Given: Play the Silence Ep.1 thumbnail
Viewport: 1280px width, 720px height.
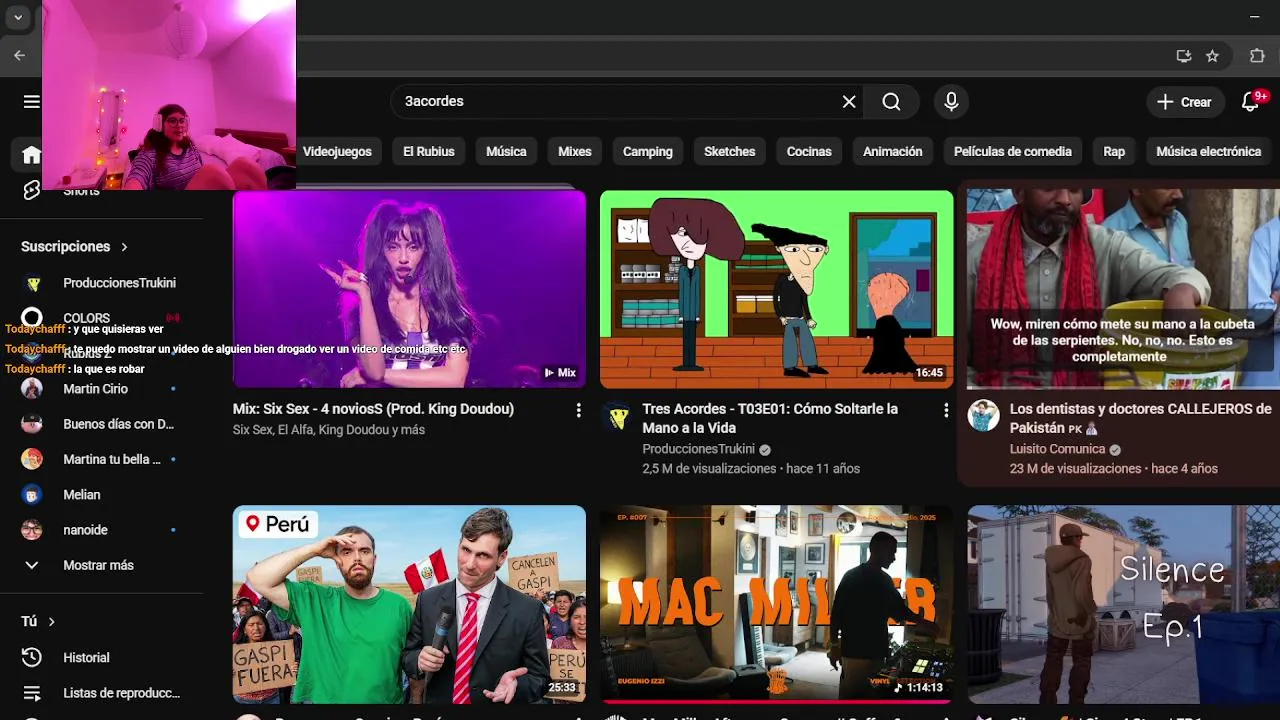Looking at the screenshot, I should click(1123, 604).
